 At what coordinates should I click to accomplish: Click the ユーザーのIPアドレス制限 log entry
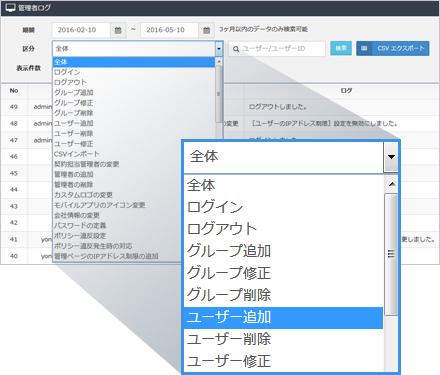click(323, 124)
